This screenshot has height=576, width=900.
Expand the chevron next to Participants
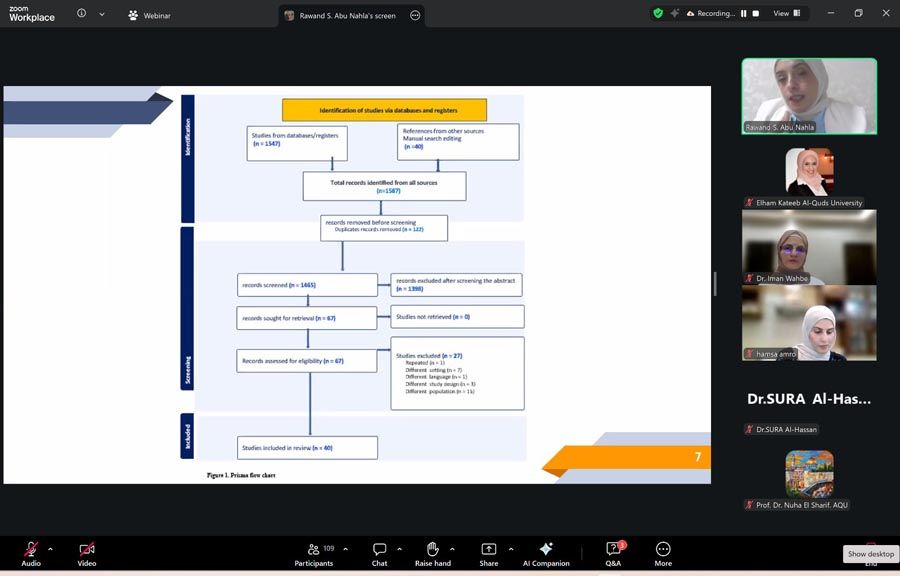[x=346, y=549]
